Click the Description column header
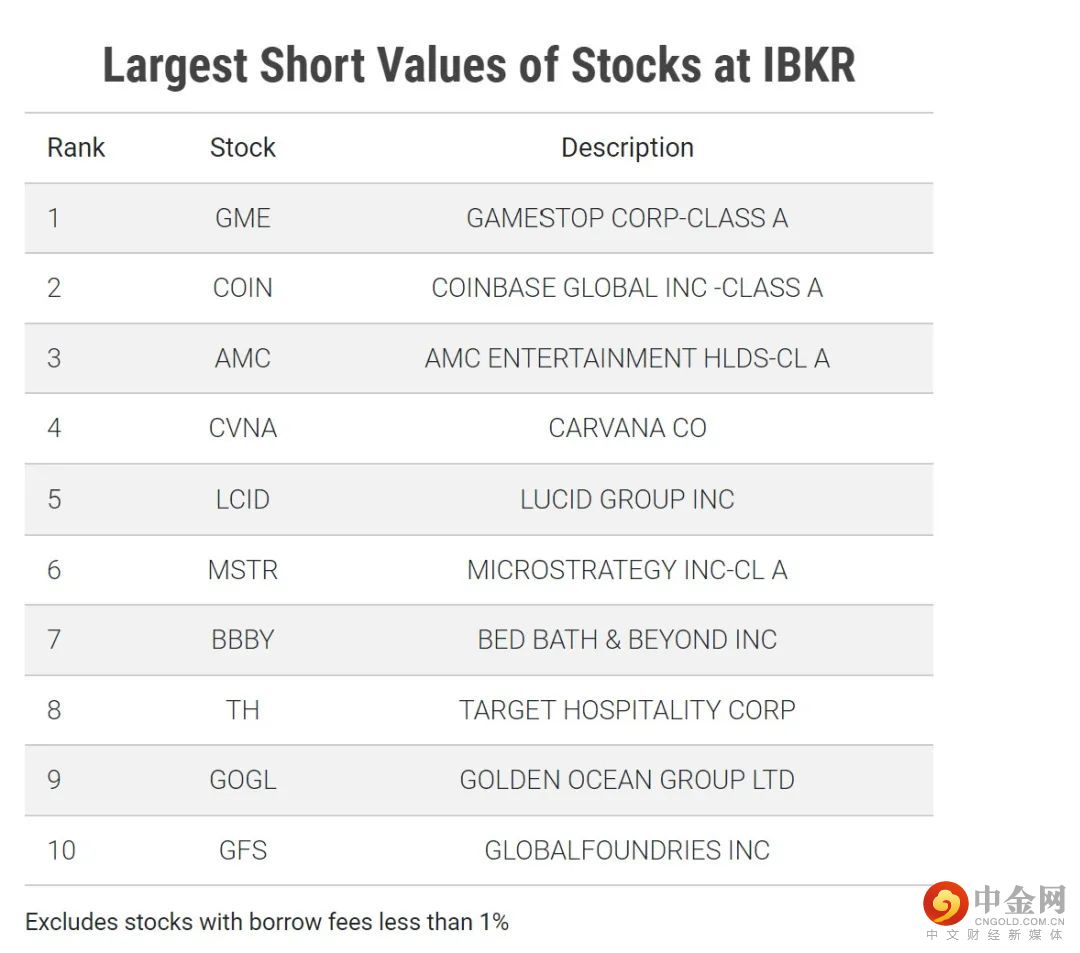 click(x=627, y=148)
